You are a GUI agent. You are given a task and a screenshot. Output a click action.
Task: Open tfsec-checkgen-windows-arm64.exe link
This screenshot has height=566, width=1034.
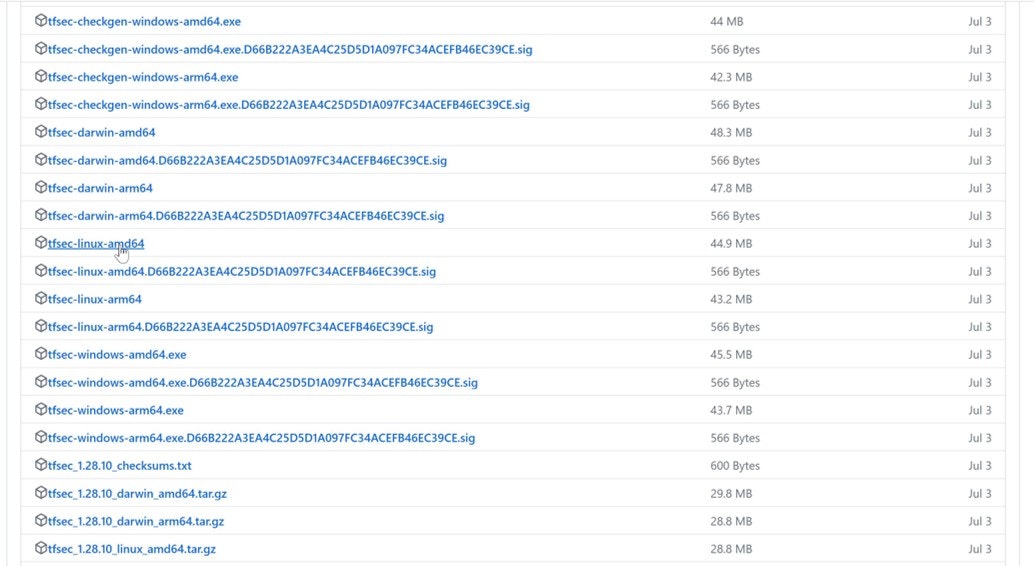click(x=143, y=77)
